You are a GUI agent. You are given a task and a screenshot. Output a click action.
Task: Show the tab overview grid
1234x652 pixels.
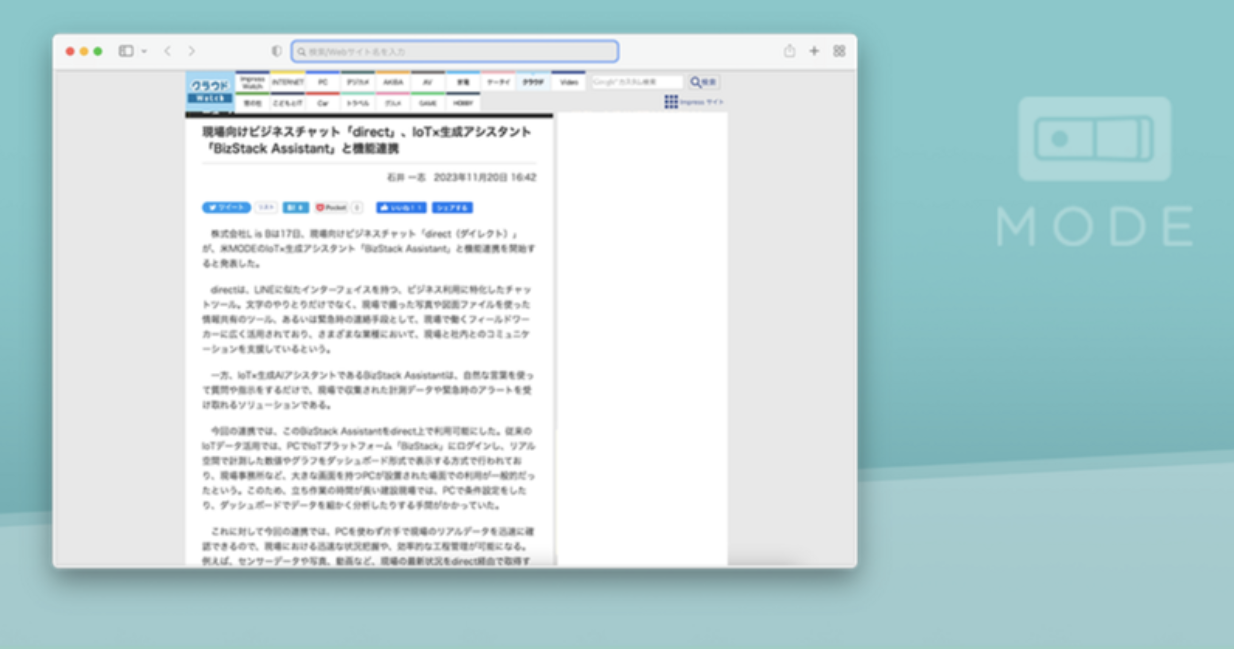tap(839, 51)
